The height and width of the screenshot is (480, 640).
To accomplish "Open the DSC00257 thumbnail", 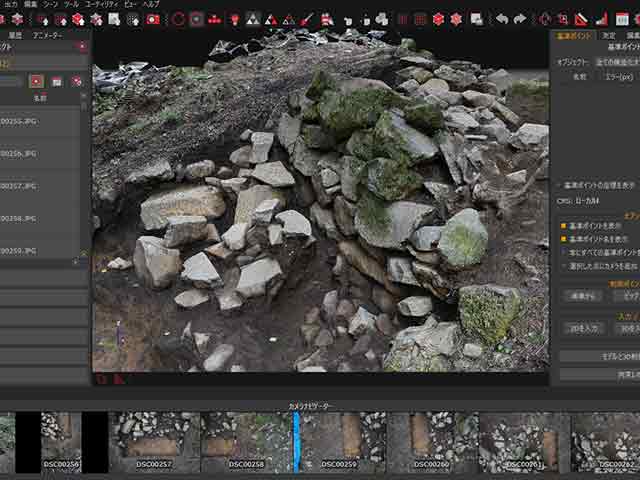I will tap(154, 442).
